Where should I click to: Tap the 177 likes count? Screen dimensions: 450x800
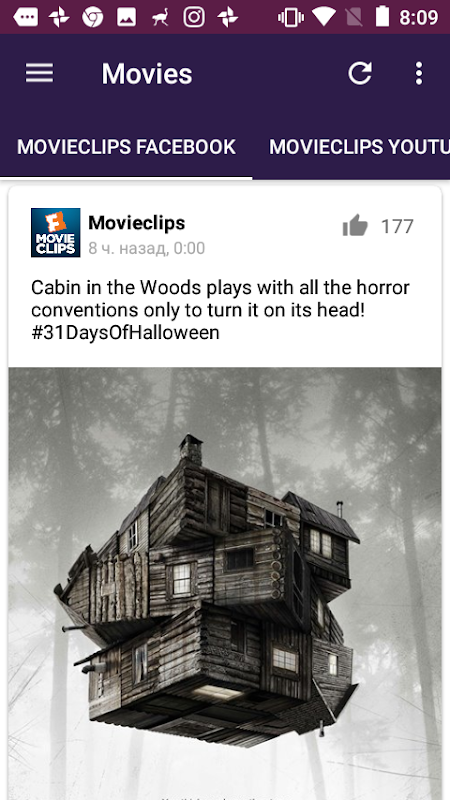click(x=397, y=226)
